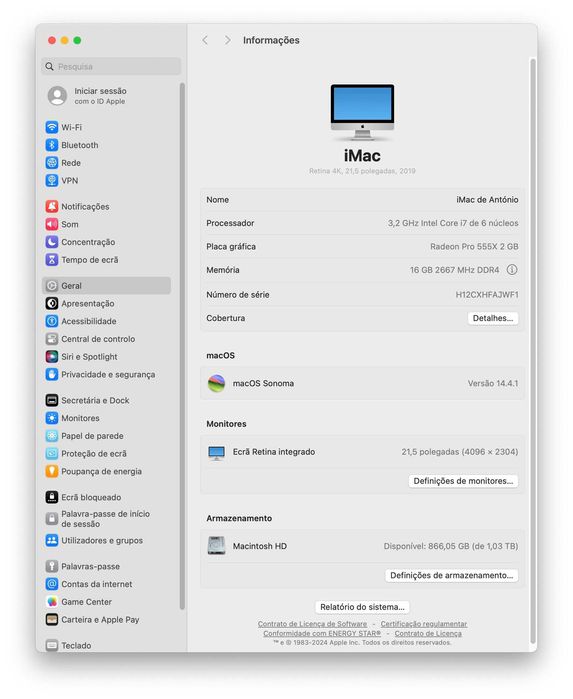This screenshot has height=699, width=573.
Task: Select the Tempo de ecrã hourglass icon
Action: click(x=52, y=260)
